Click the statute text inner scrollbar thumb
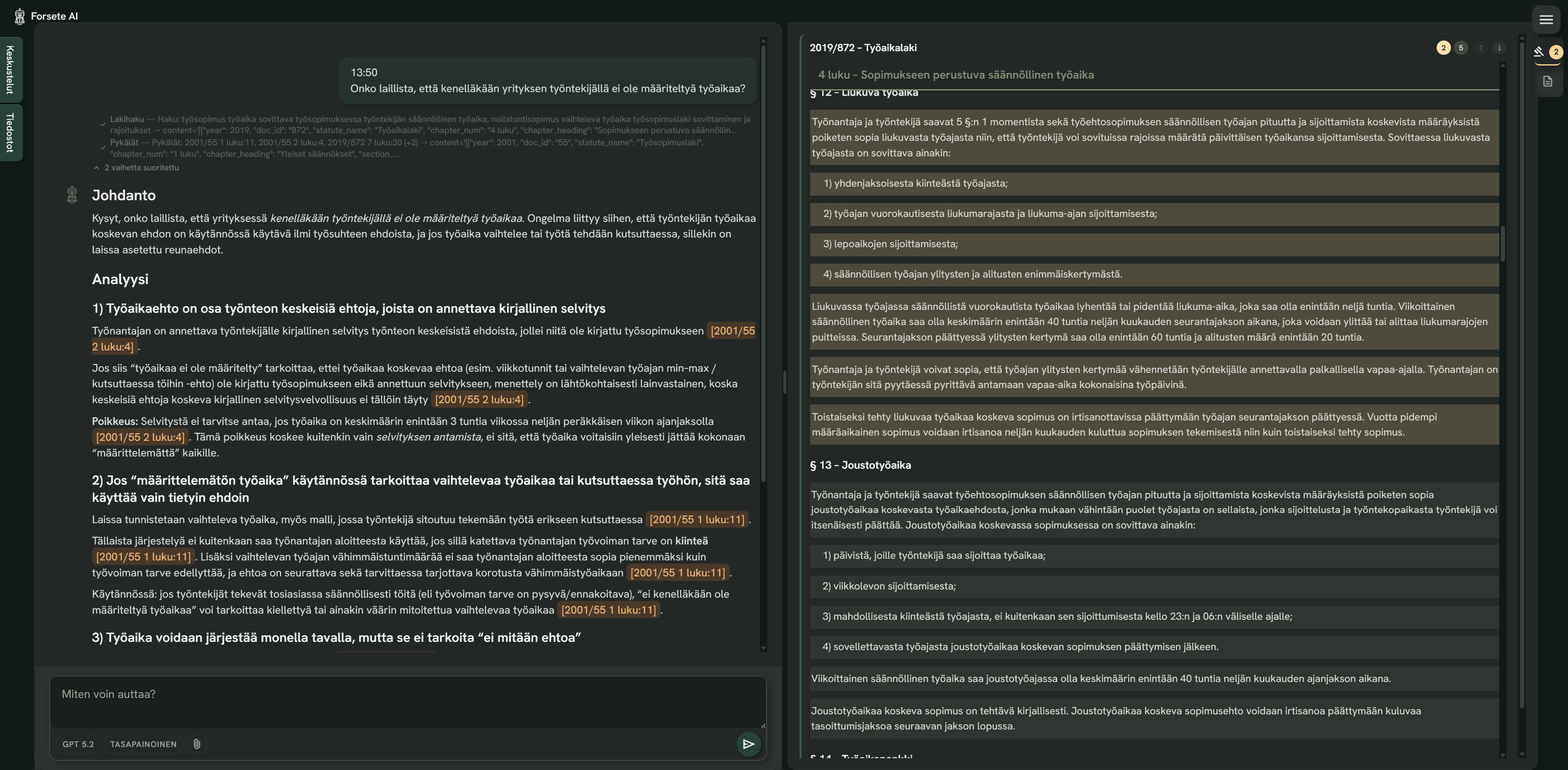1568x770 pixels. click(1502, 244)
